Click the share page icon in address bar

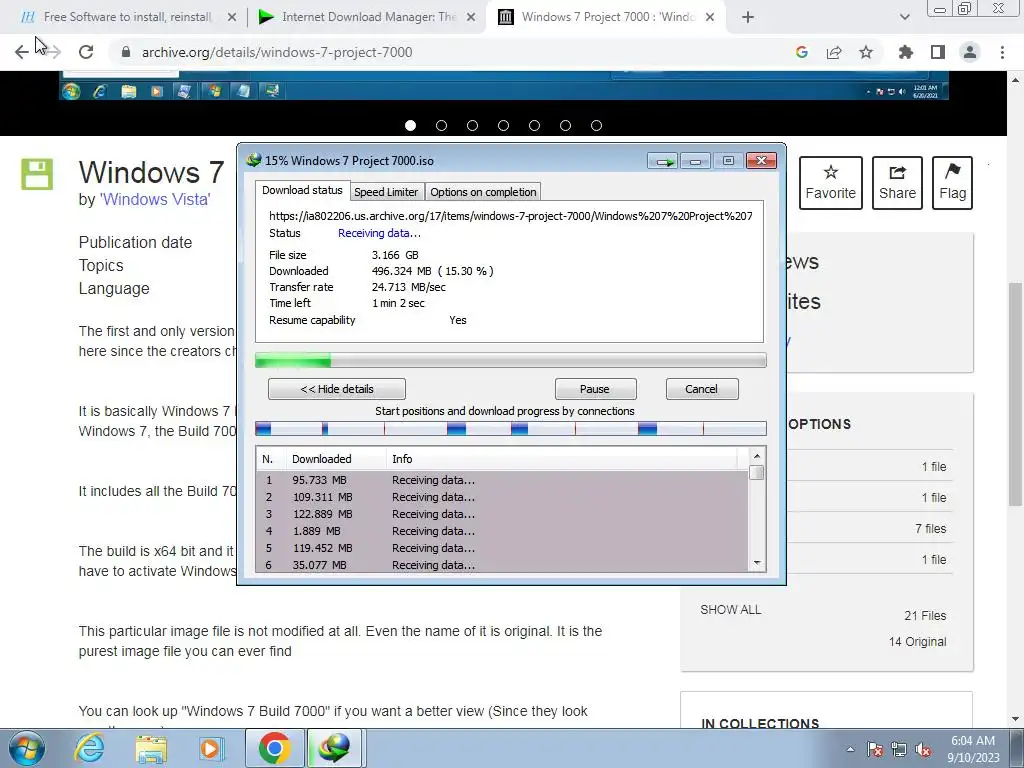click(834, 52)
